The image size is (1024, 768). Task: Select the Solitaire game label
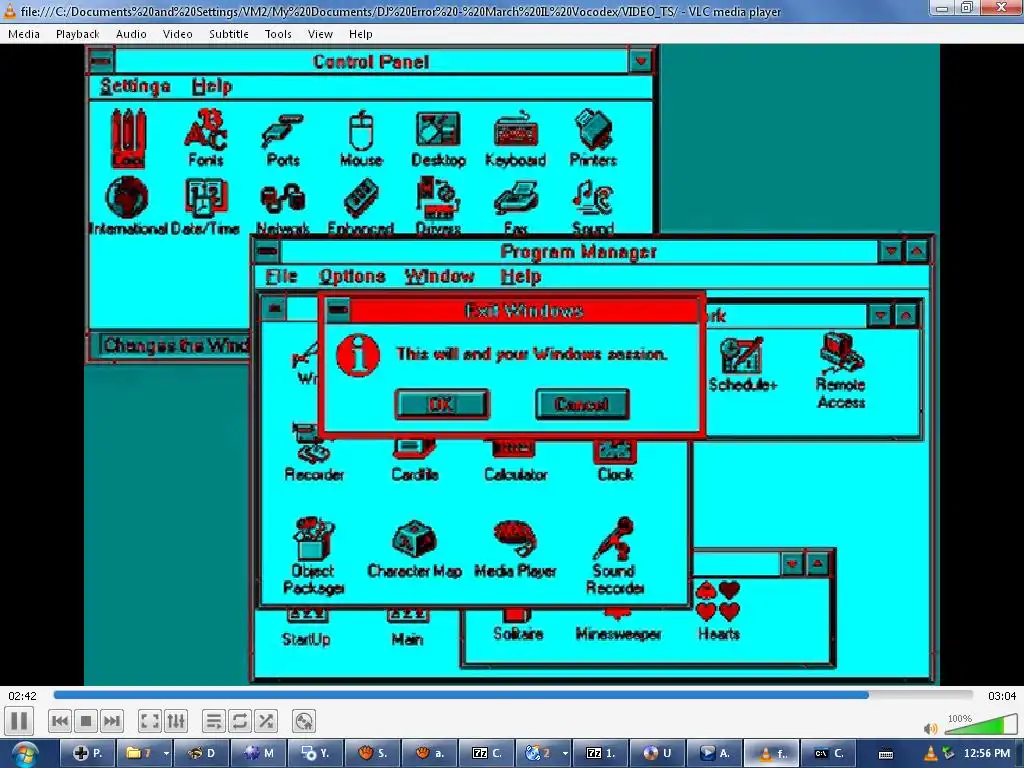[x=518, y=633]
